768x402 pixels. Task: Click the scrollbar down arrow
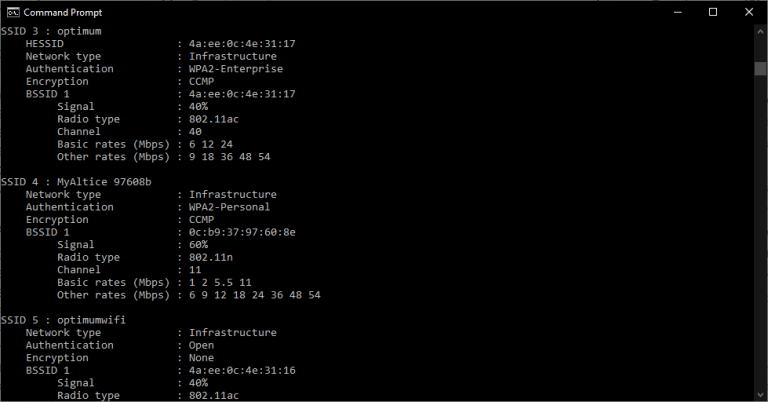[x=760, y=395]
